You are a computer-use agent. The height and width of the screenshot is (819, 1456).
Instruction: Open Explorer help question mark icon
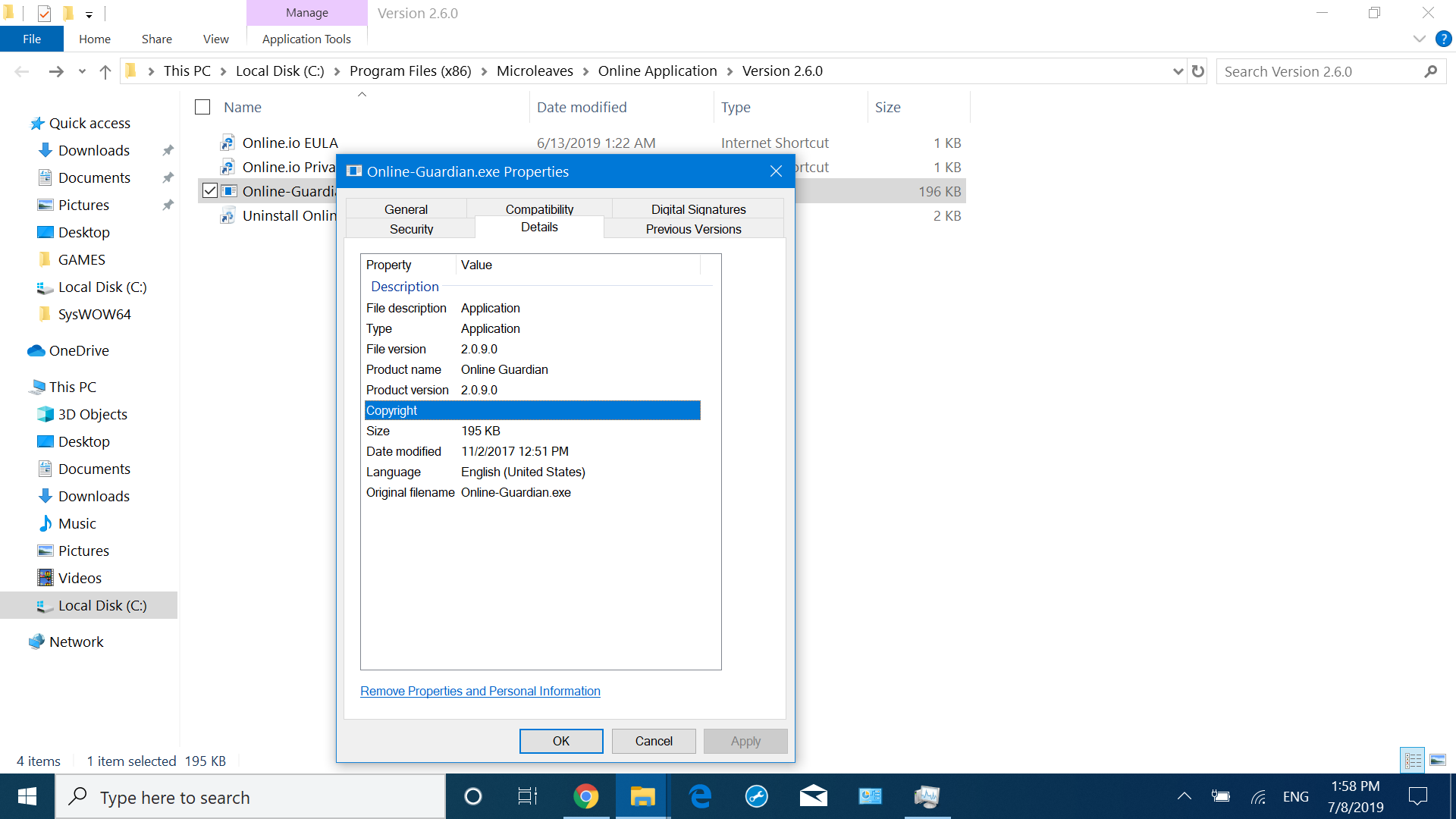pyautogui.click(x=1444, y=39)
